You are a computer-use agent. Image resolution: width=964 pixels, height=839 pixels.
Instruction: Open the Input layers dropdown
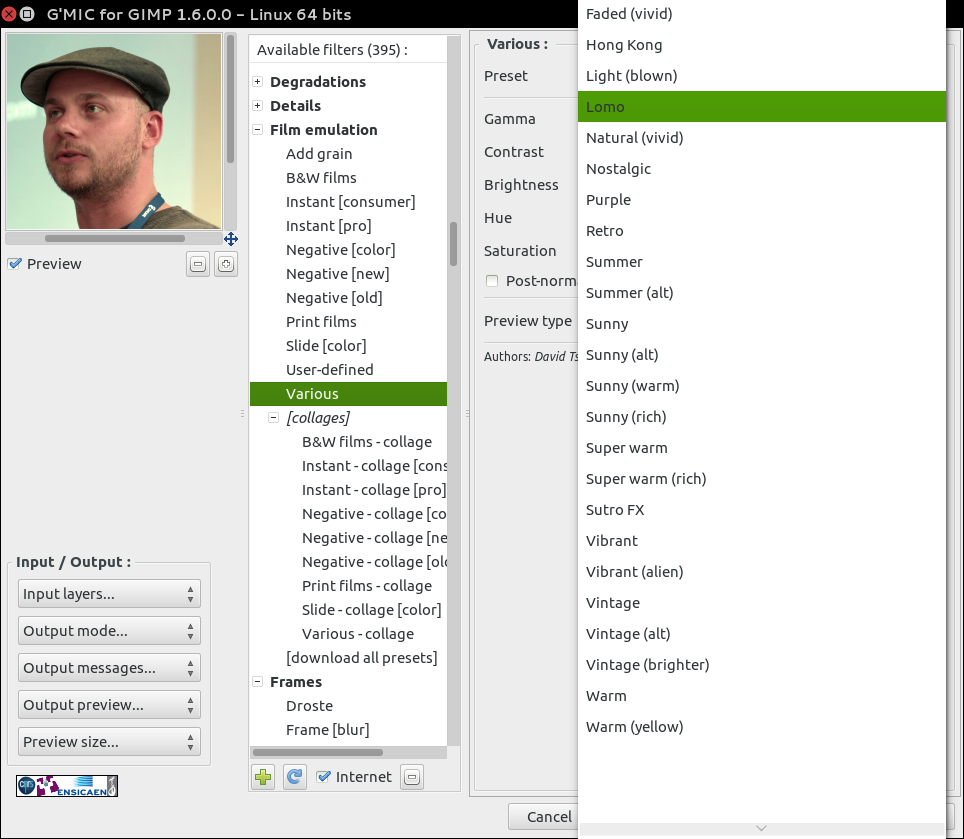pos(109,594)
